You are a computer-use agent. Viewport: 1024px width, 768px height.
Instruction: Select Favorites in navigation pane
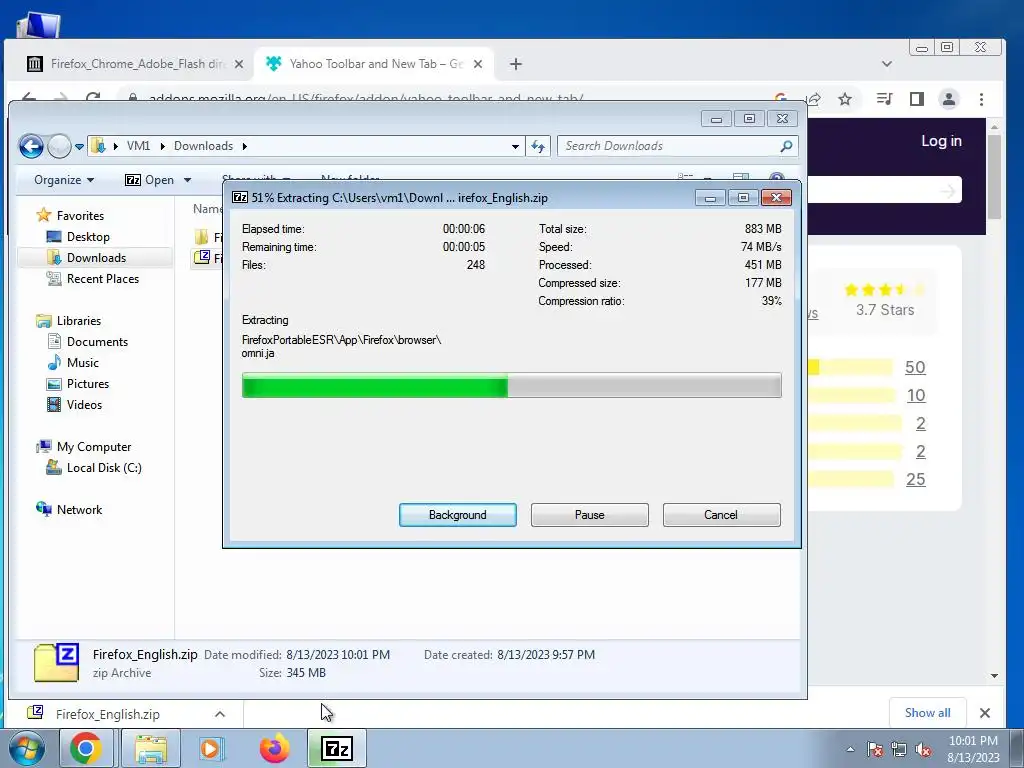pos(80,216)
